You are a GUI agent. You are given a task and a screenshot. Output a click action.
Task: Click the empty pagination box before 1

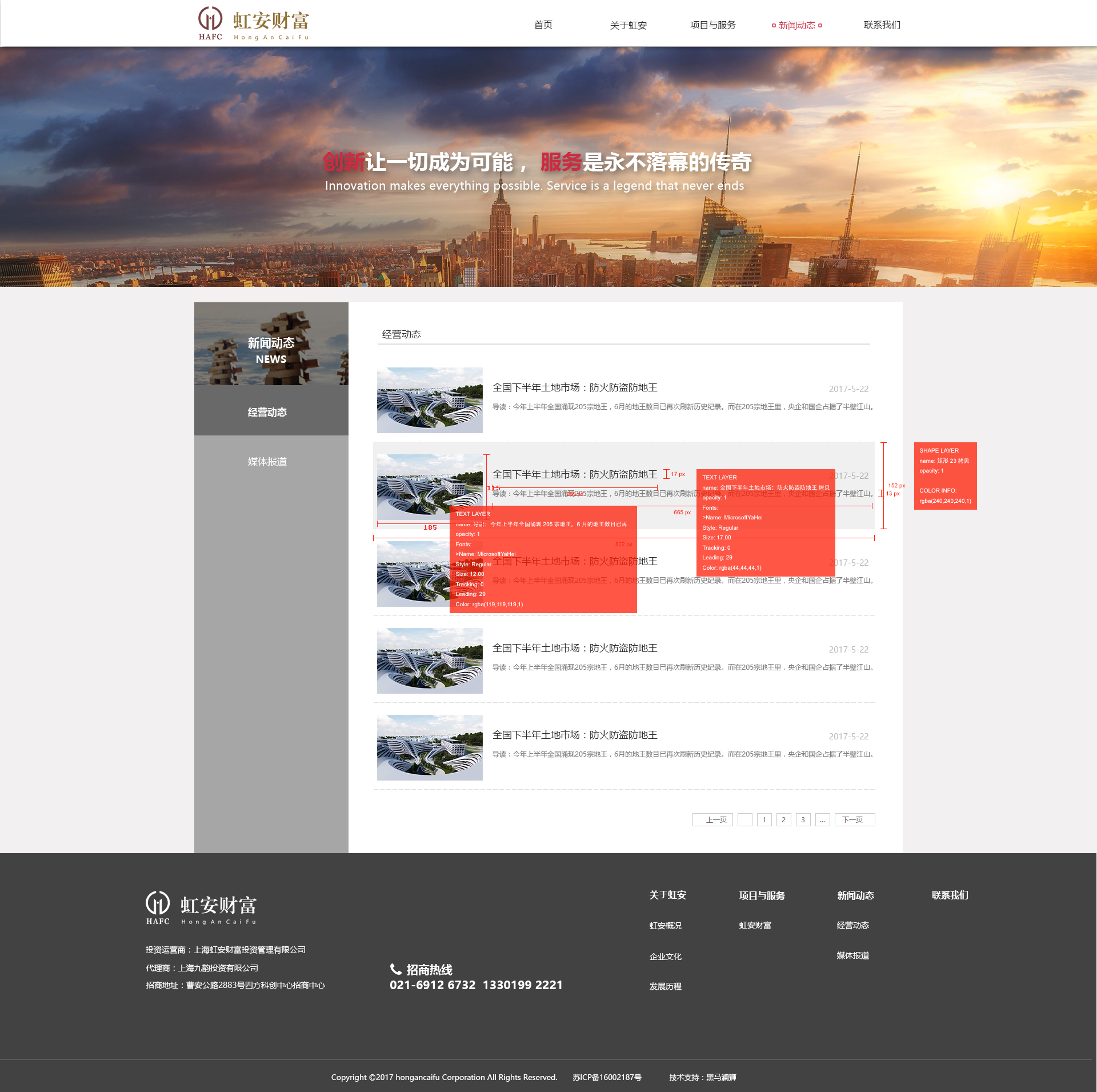[x=744, y=819]
